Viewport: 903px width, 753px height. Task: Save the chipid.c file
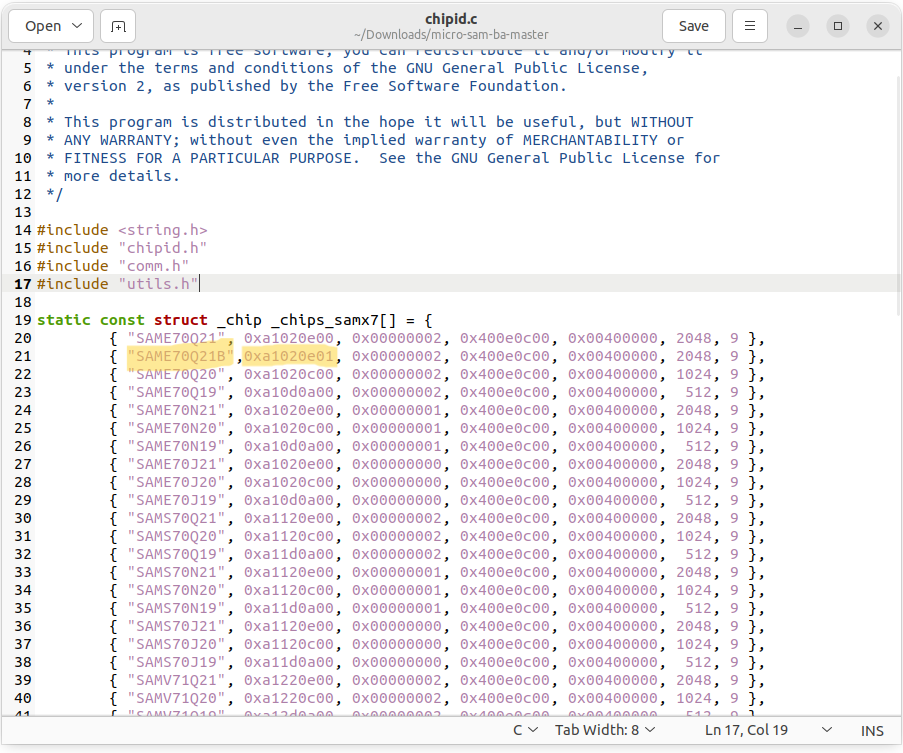point(693,26)
